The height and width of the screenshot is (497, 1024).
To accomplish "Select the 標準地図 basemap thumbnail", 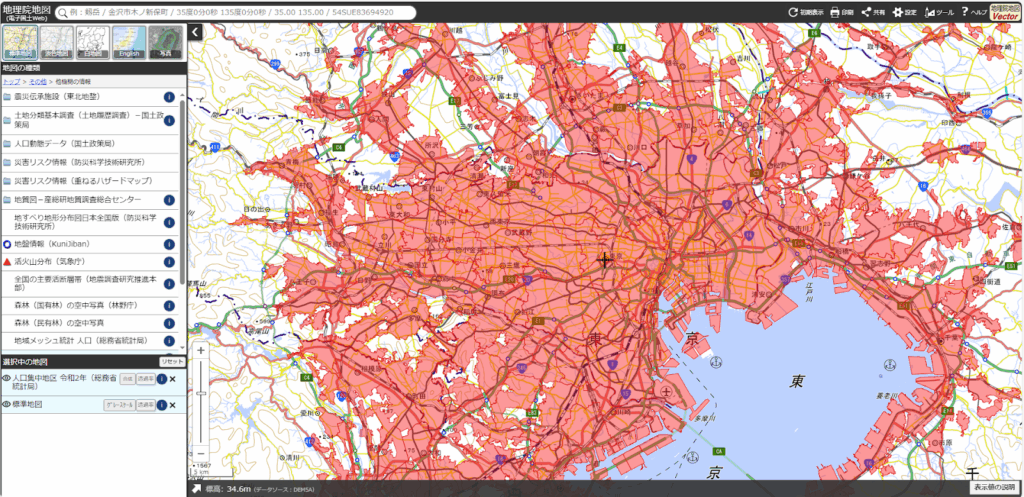I will click(x=19, y=43).
